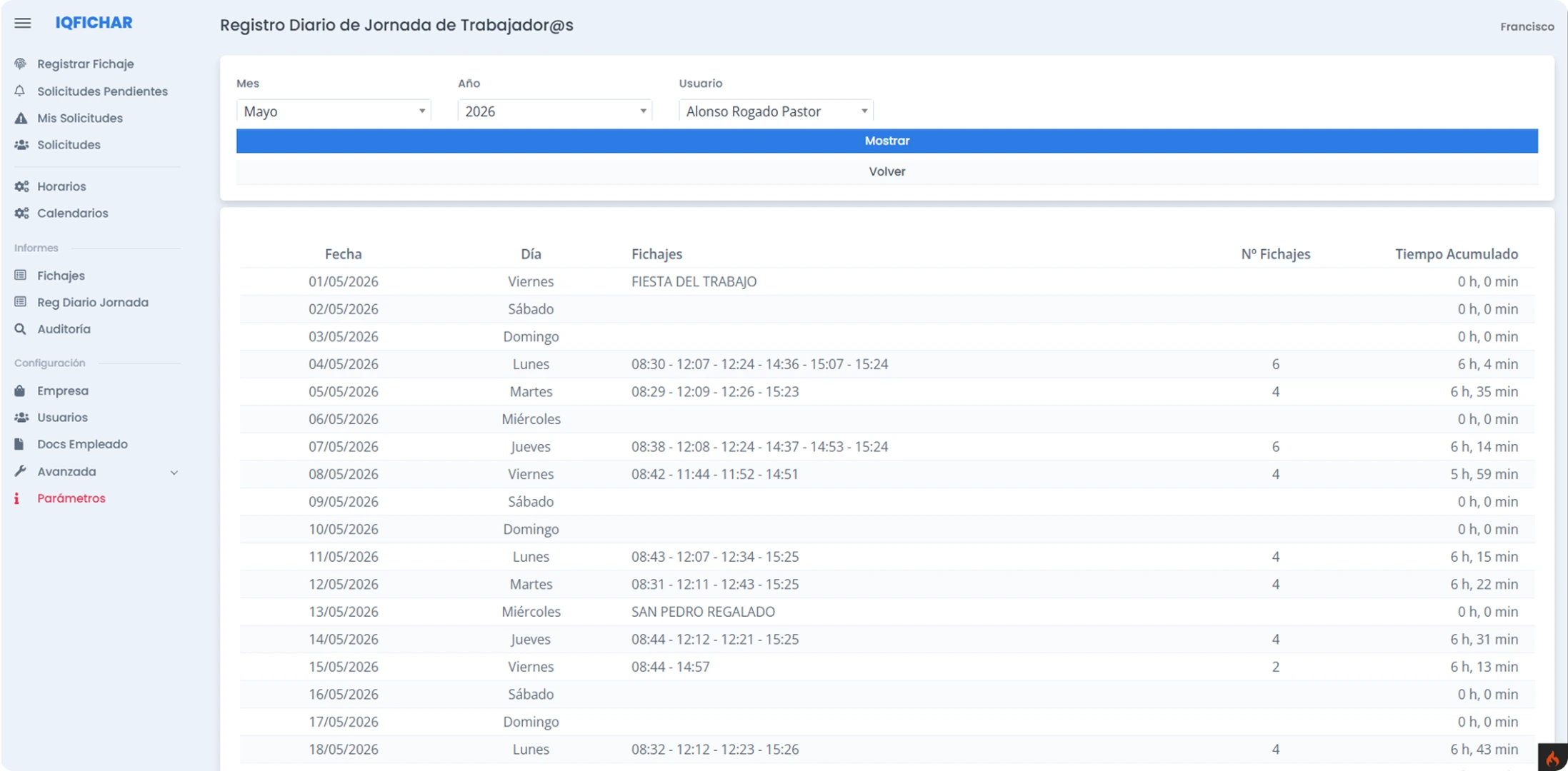
Task: Go to Calendarios in the sidebar
Action: [x=73, y=213]
